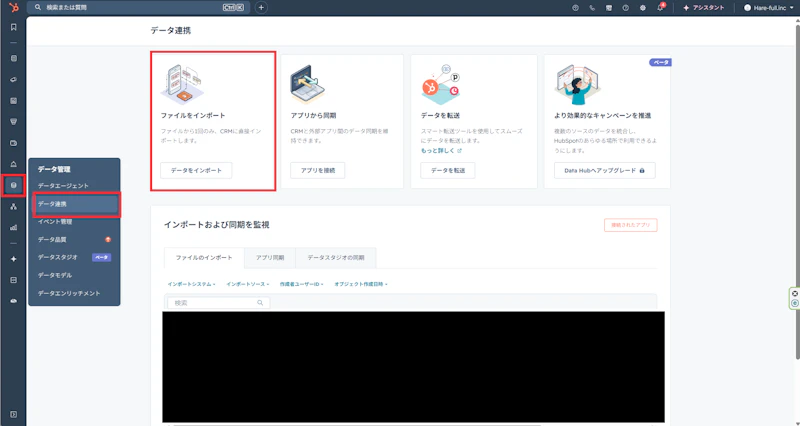Click the campaign card woman illustration
Image resolution: width=800 pixels, height=426 pixels.
(x=578, y=85)
